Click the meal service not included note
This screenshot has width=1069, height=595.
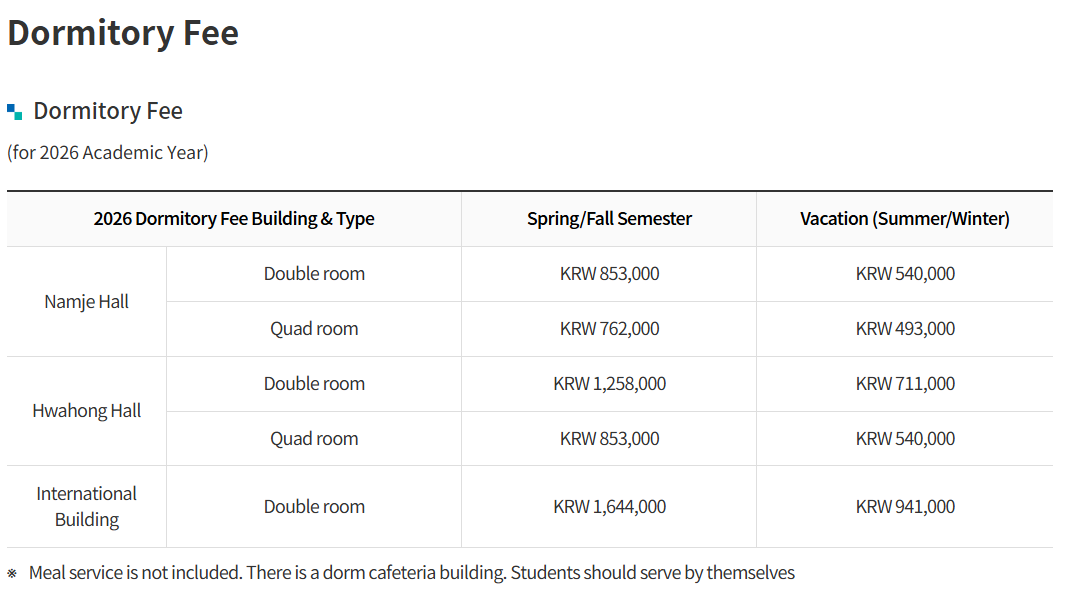pos(411,573)
